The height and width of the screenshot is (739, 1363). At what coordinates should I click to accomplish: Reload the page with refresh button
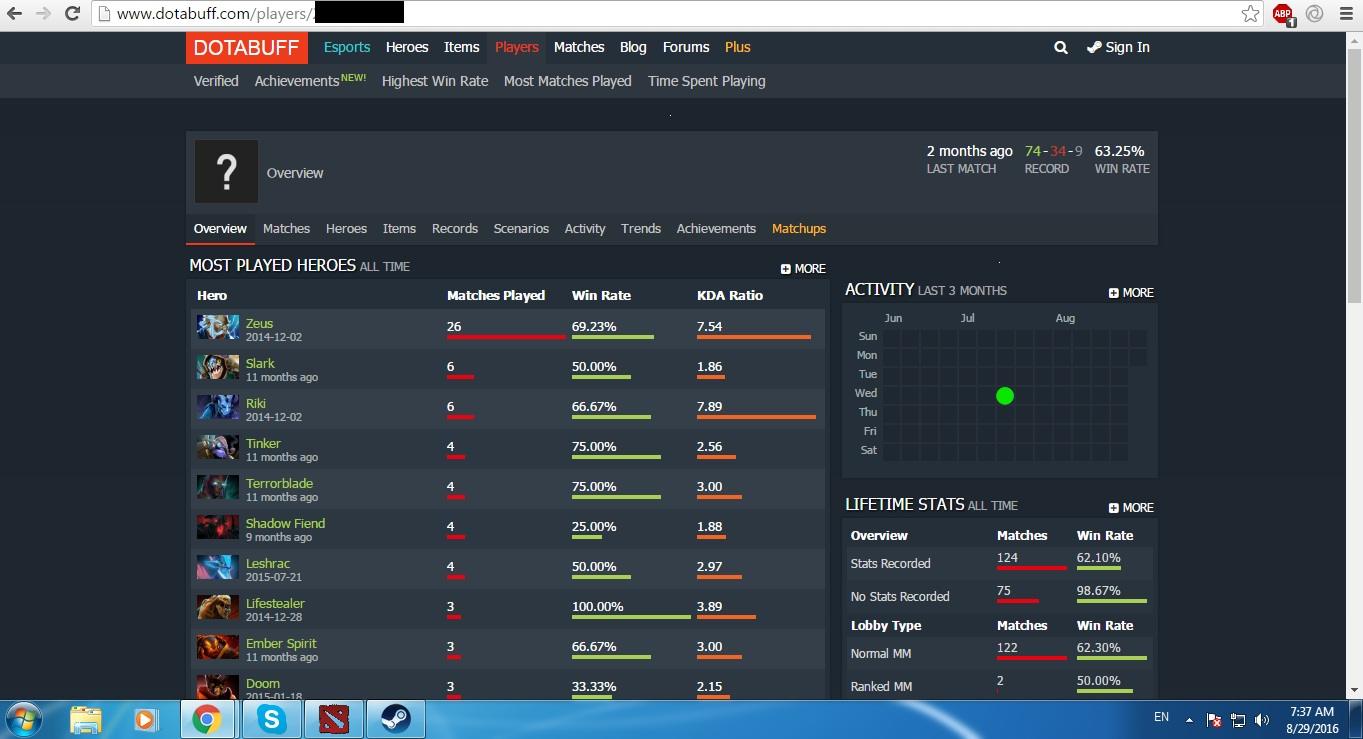click(x=72, y=13)
